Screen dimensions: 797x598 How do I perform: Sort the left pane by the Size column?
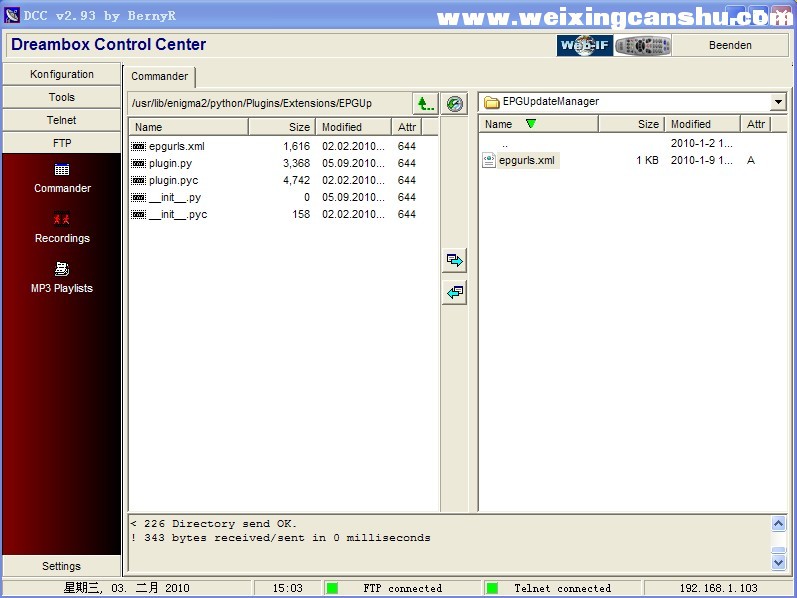(x=282, y=127)
